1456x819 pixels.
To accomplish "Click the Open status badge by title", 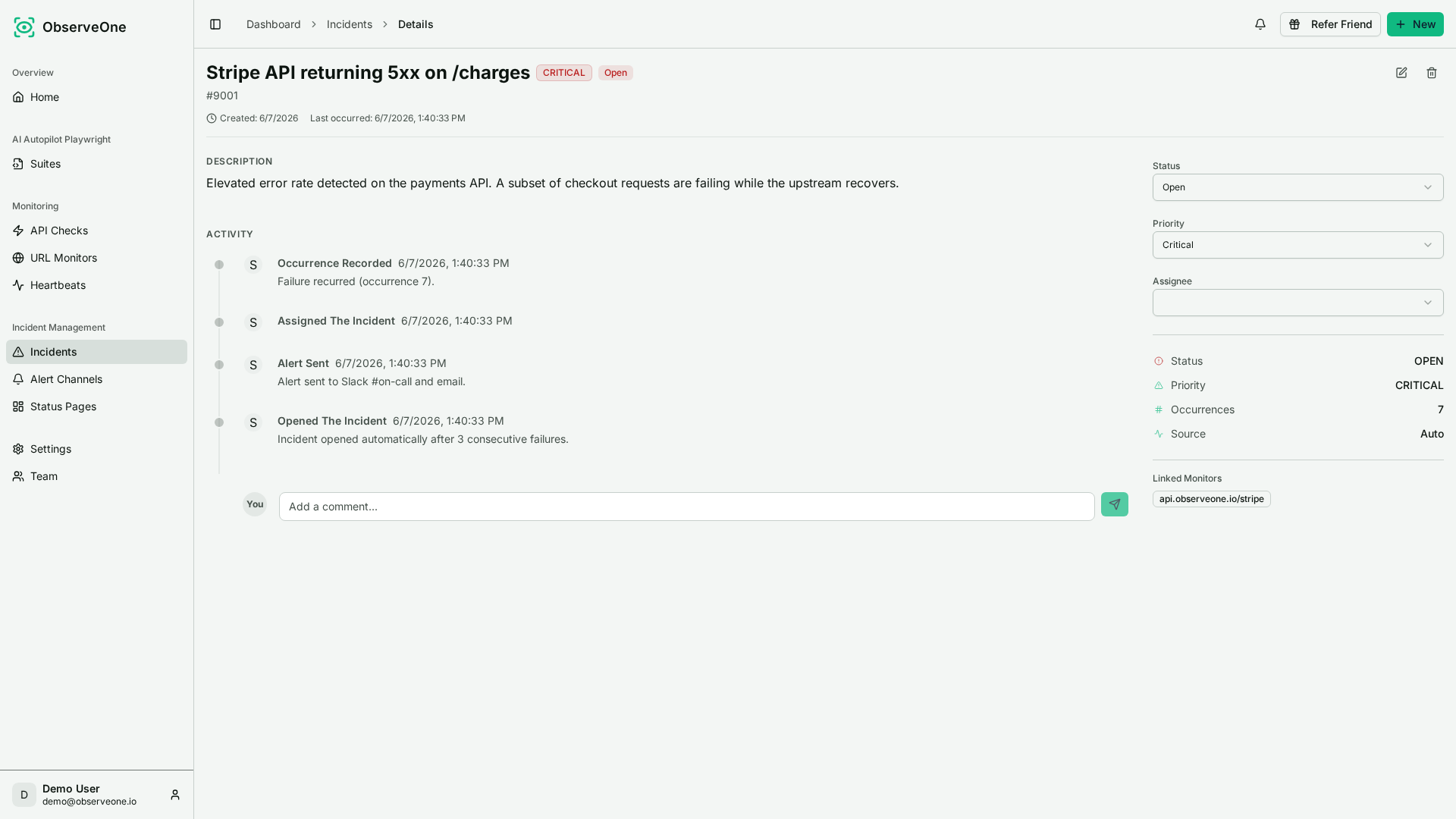I will 615,73.
